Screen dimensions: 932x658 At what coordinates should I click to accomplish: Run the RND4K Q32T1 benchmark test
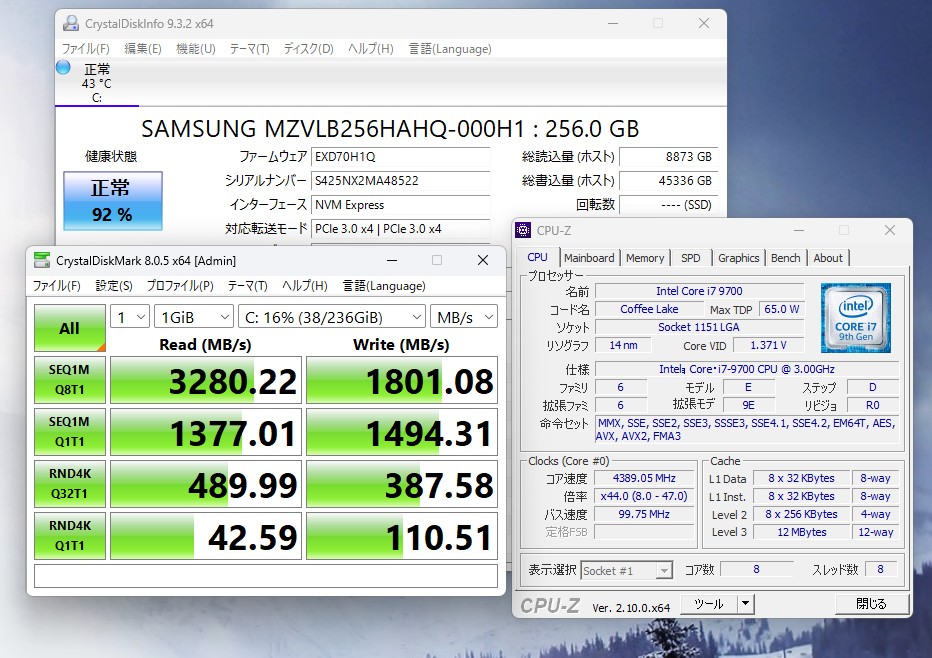click(70, 484)
